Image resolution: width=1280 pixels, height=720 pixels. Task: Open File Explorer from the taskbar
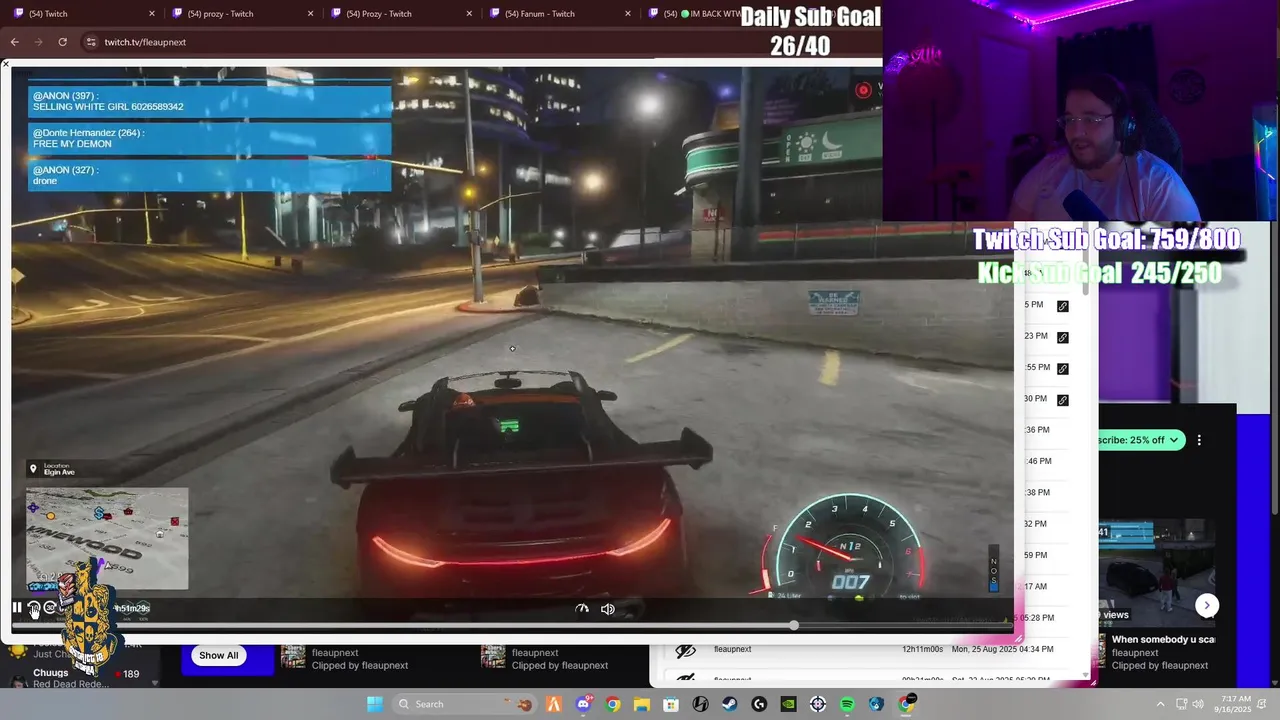tap(641, 704)
